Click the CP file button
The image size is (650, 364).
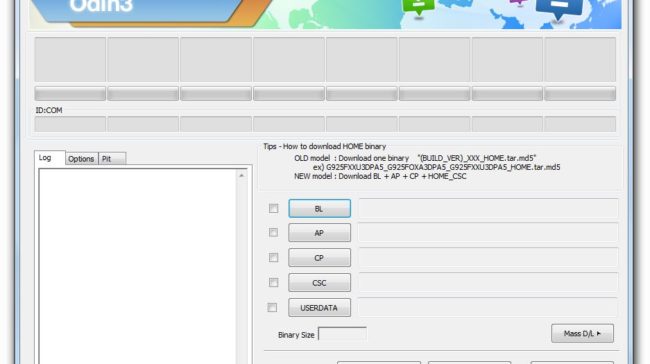[319, 258]
